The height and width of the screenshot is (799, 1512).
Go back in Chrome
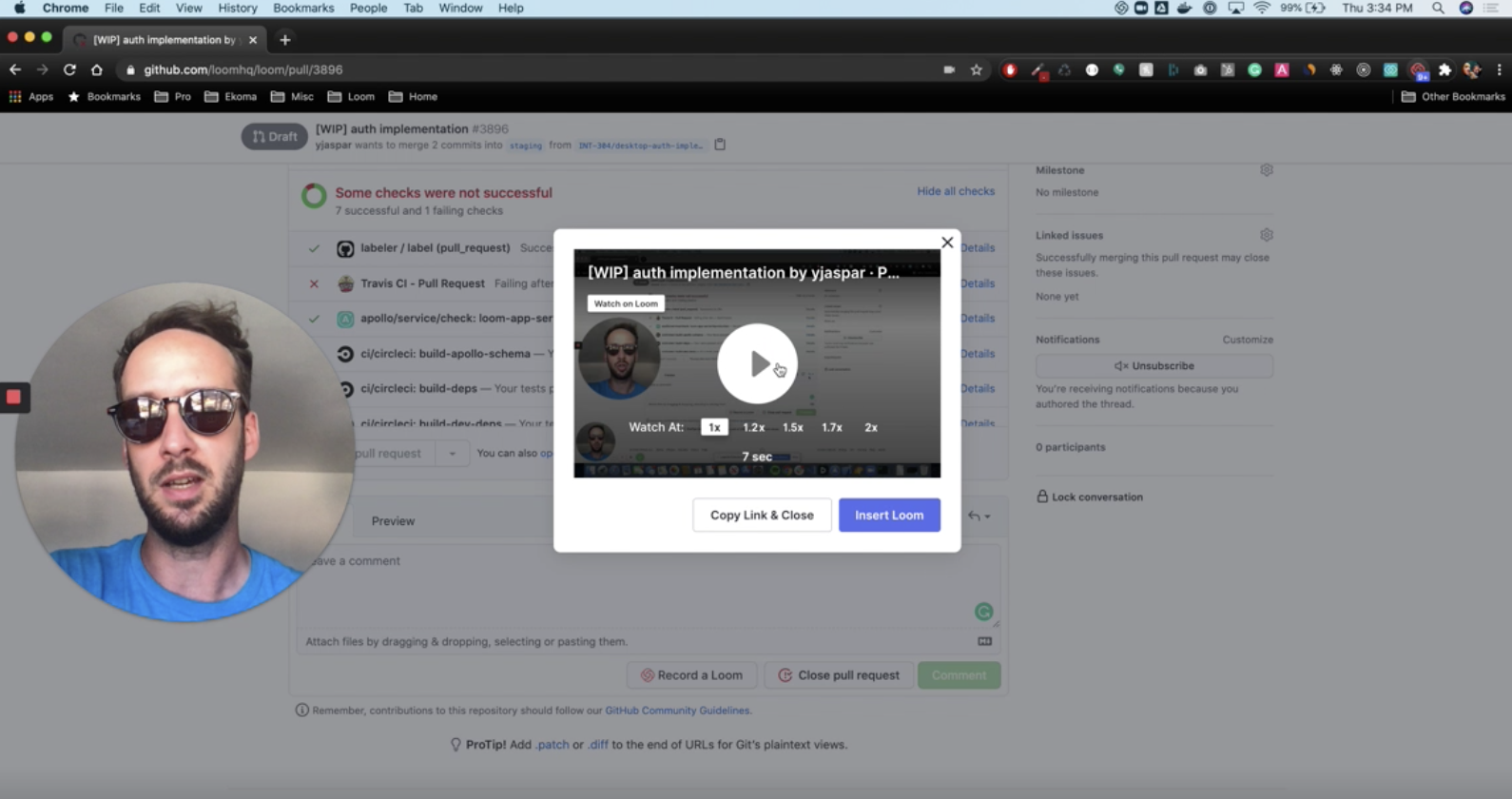coord(15,69)
